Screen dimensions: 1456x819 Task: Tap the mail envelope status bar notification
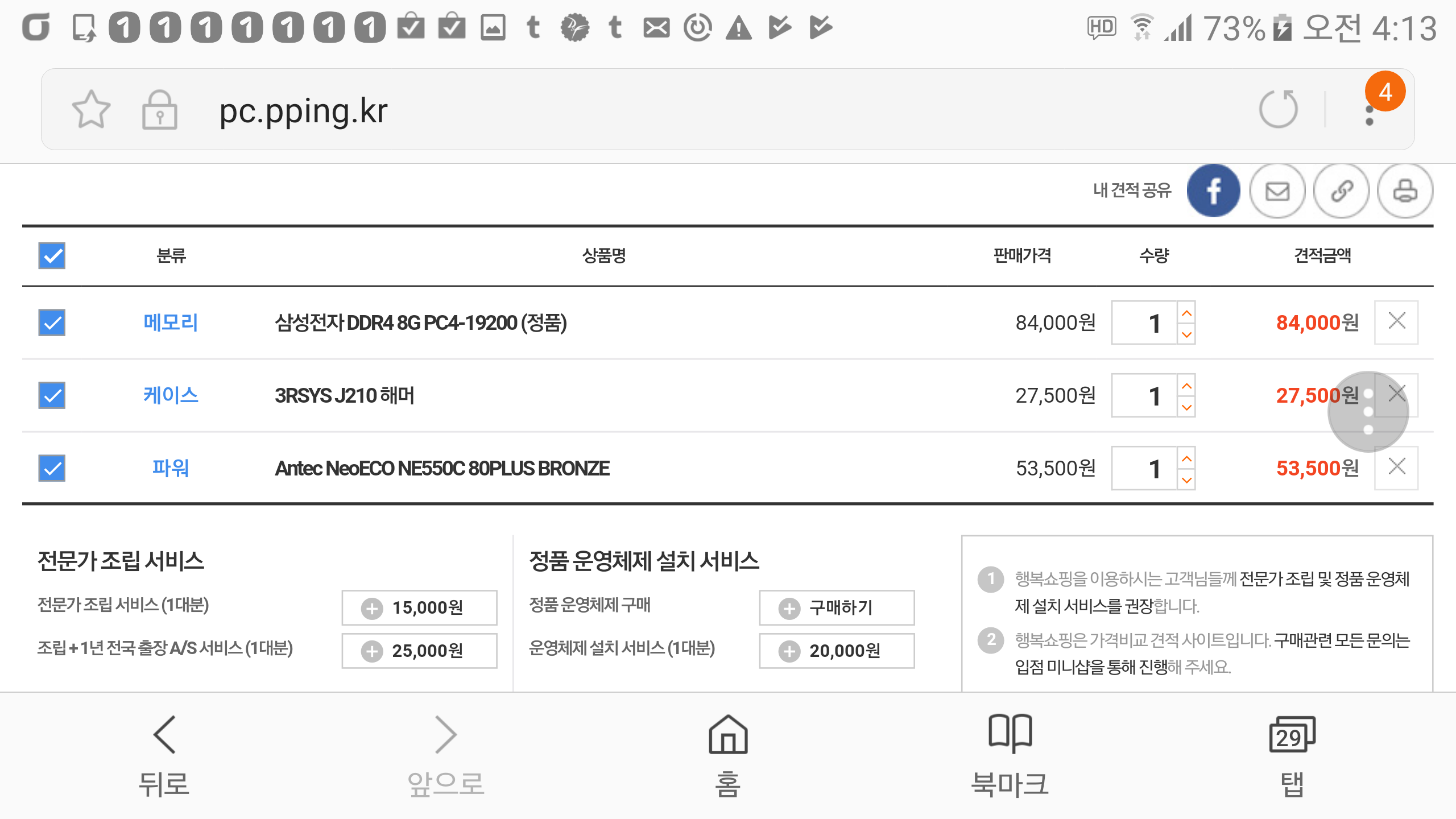pos(656,27)
